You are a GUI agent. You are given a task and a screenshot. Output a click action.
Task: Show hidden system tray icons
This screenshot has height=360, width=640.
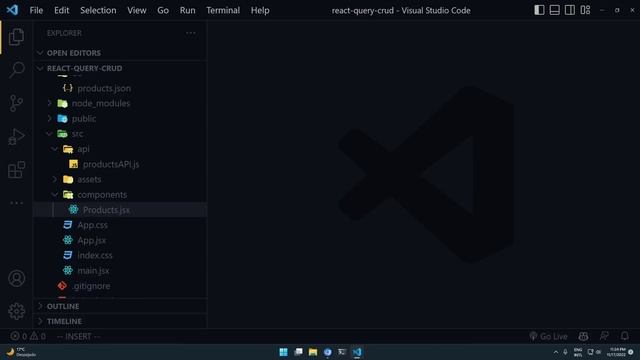pyautogui.click(x=556, y=352)
